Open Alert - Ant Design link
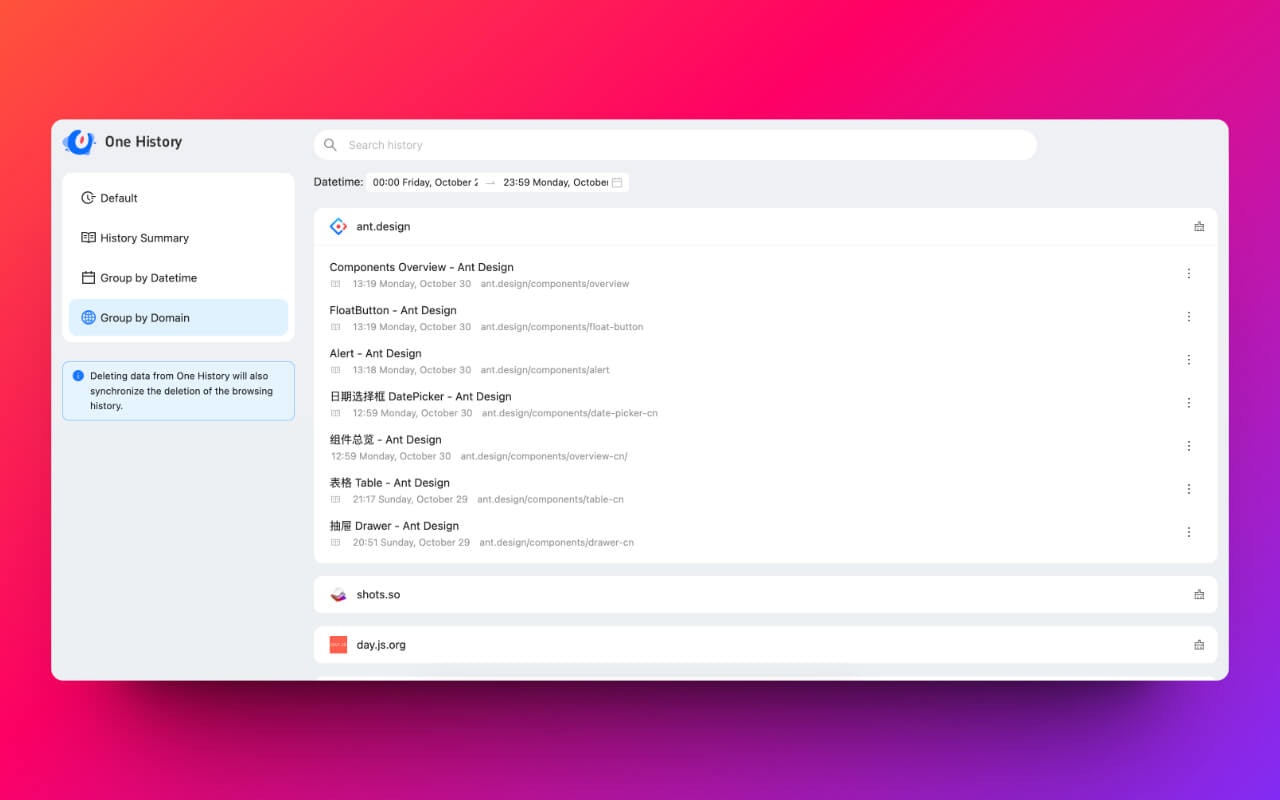This screenshot has height=800, width=1280. pos(375,354)
